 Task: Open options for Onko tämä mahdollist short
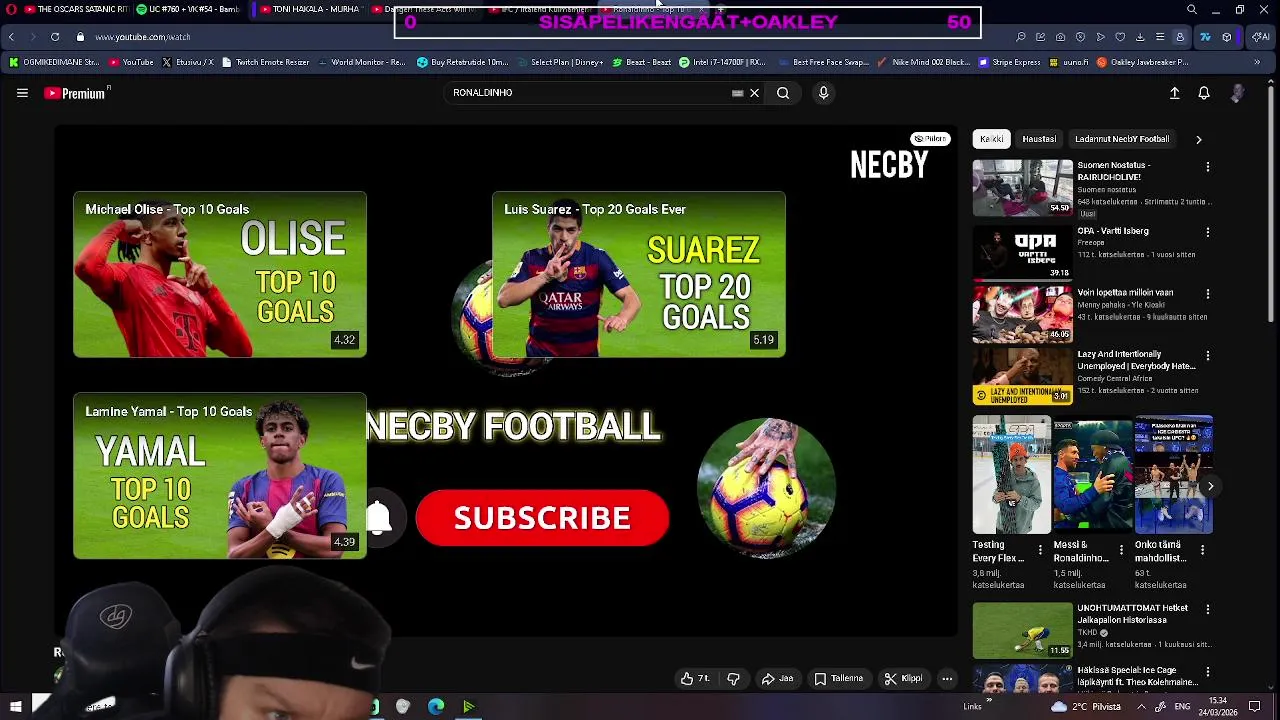(x=1202, y=550)
